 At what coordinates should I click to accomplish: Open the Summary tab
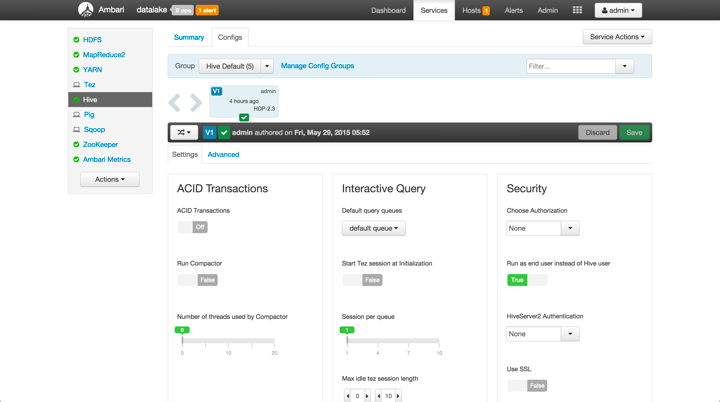pyautogui.click(x=189, y=37)
